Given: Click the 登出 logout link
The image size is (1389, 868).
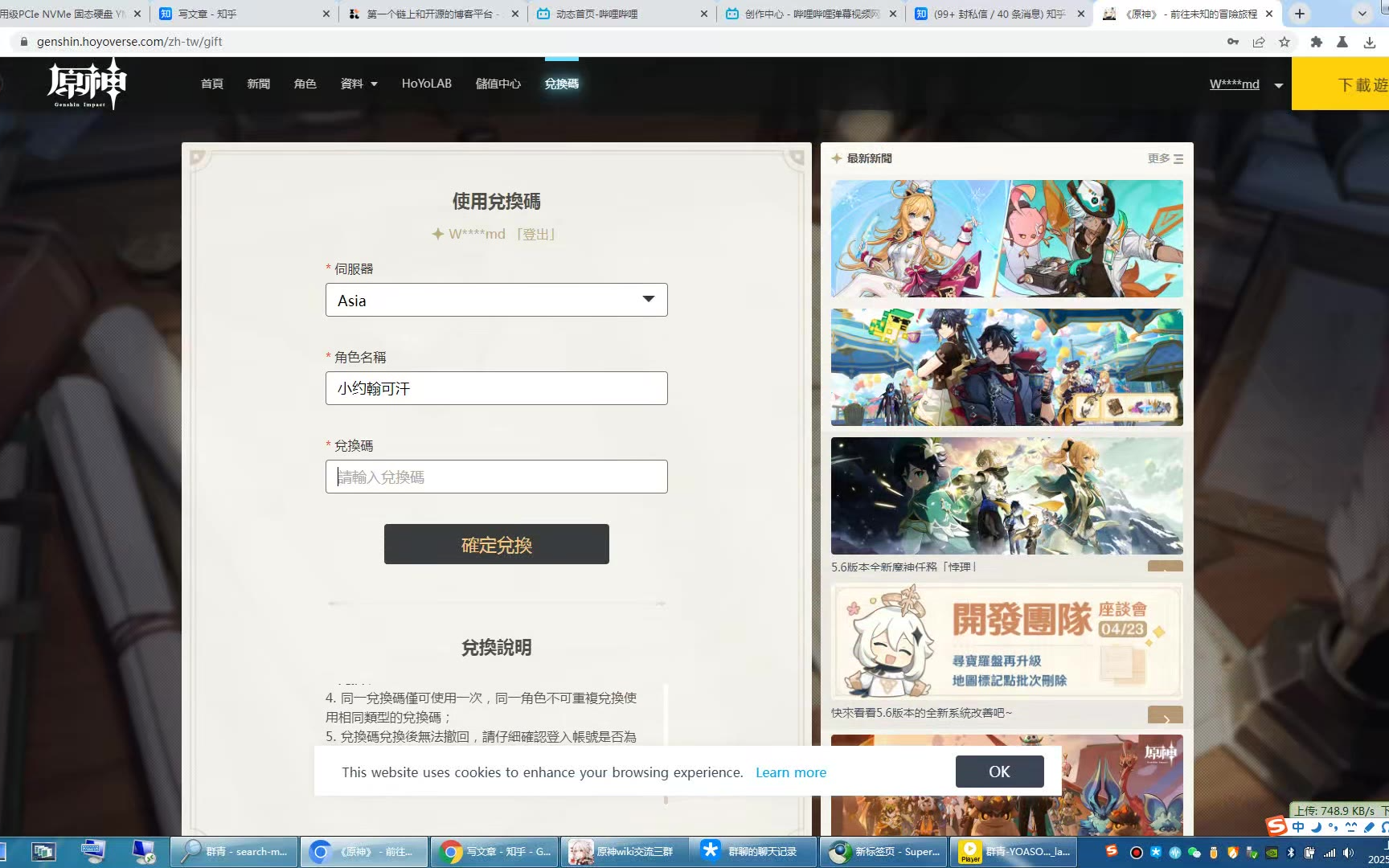Looking at the screenshot, I should click(536, 234).
